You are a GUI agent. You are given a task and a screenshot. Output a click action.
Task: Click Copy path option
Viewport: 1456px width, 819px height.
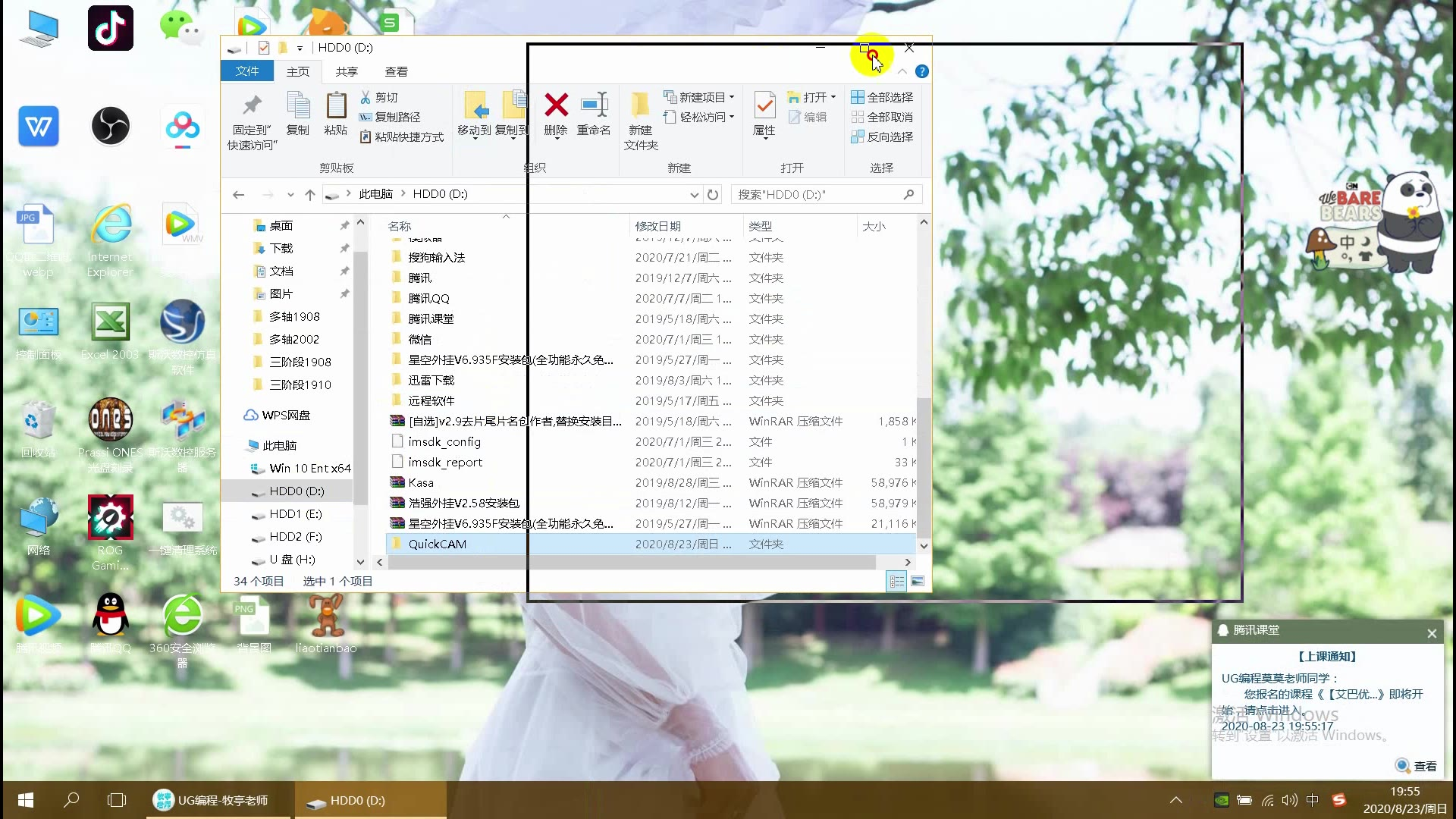(390, 117)
